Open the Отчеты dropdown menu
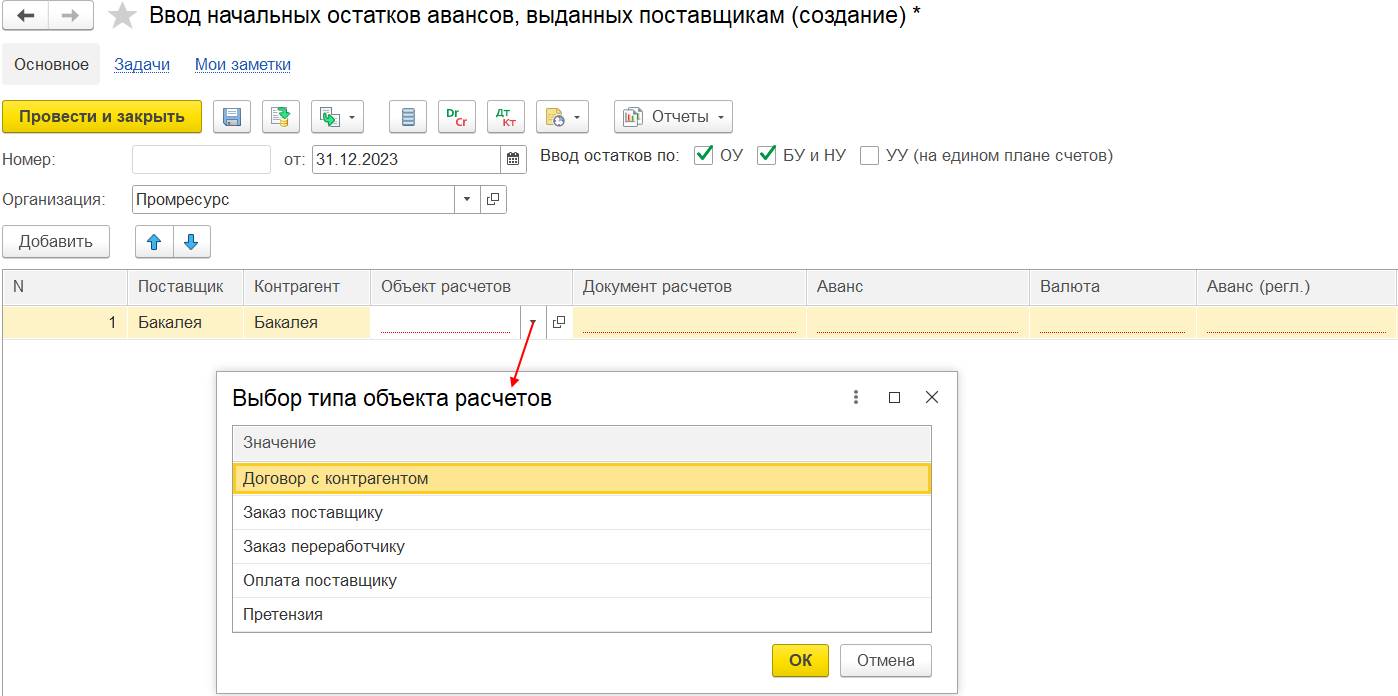Viewport: 1398px width, 696px height. [x=674, y=117]
